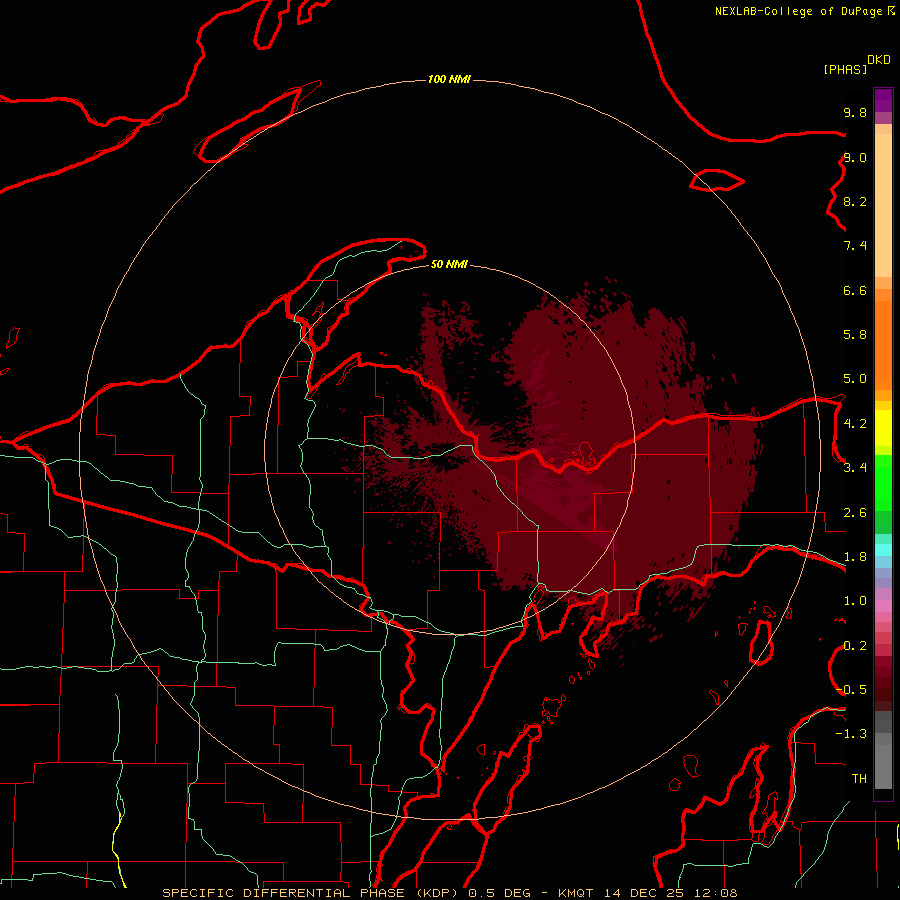Click the (KDP) abbreviation in the caption
The width and height of the screenshot is (900, 900).
click(437, 893)
